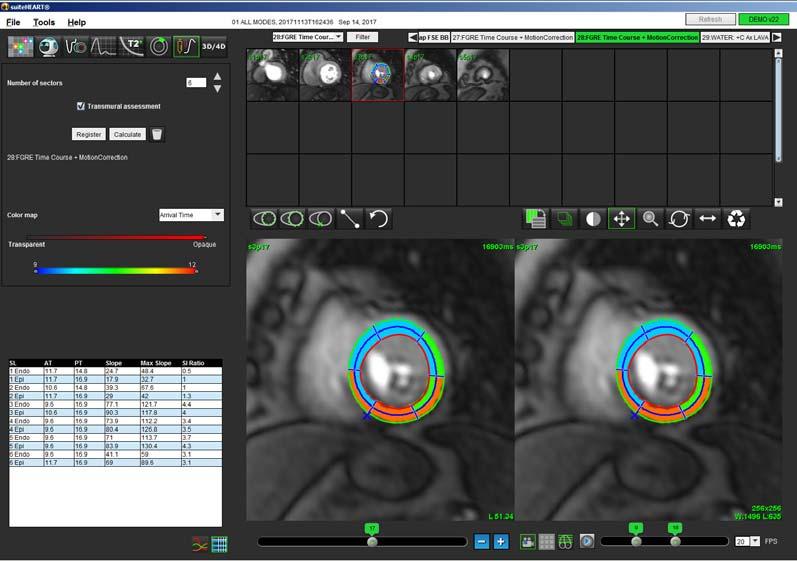Image resolution: width=797 pixels, height=561 pixels.
Task: Switch to the T2 mapping mode
Action: point(131,47)
